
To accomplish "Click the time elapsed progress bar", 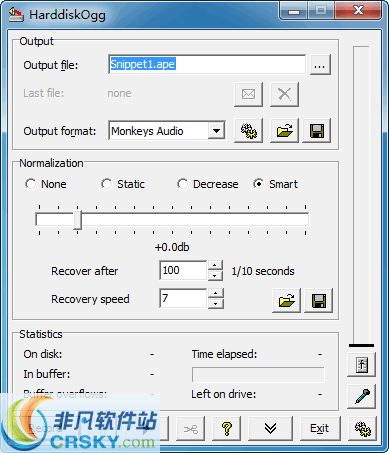I will click(258, 375).
